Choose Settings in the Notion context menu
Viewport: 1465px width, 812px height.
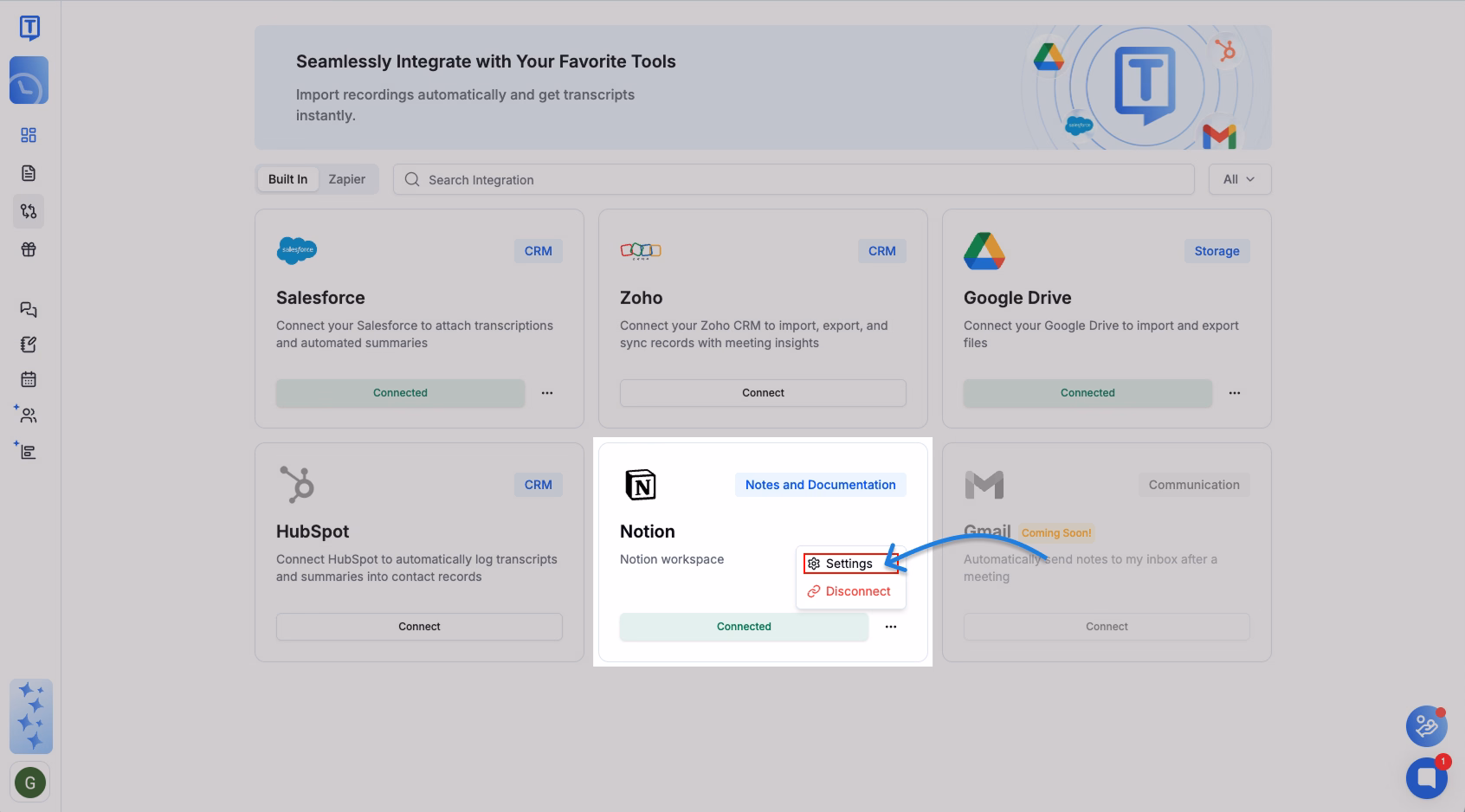849,563
